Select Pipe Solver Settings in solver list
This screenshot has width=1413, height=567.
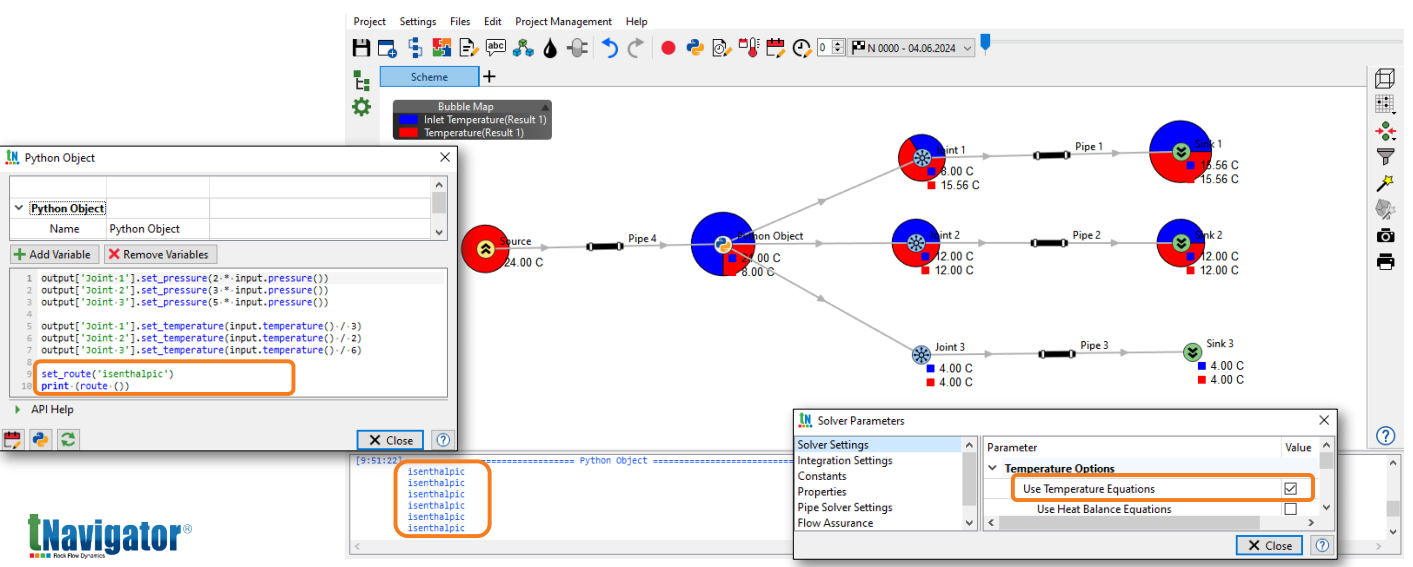pyautogui.click(x=845, y=507)
